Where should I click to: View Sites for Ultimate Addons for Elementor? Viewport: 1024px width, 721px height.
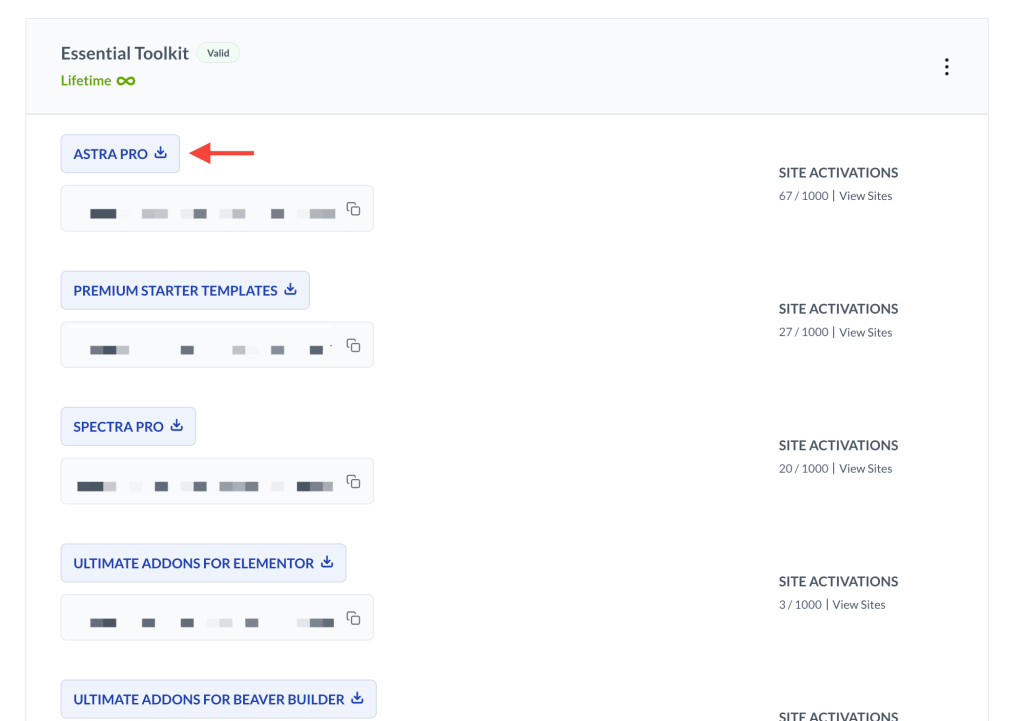[x=858, y=604]
